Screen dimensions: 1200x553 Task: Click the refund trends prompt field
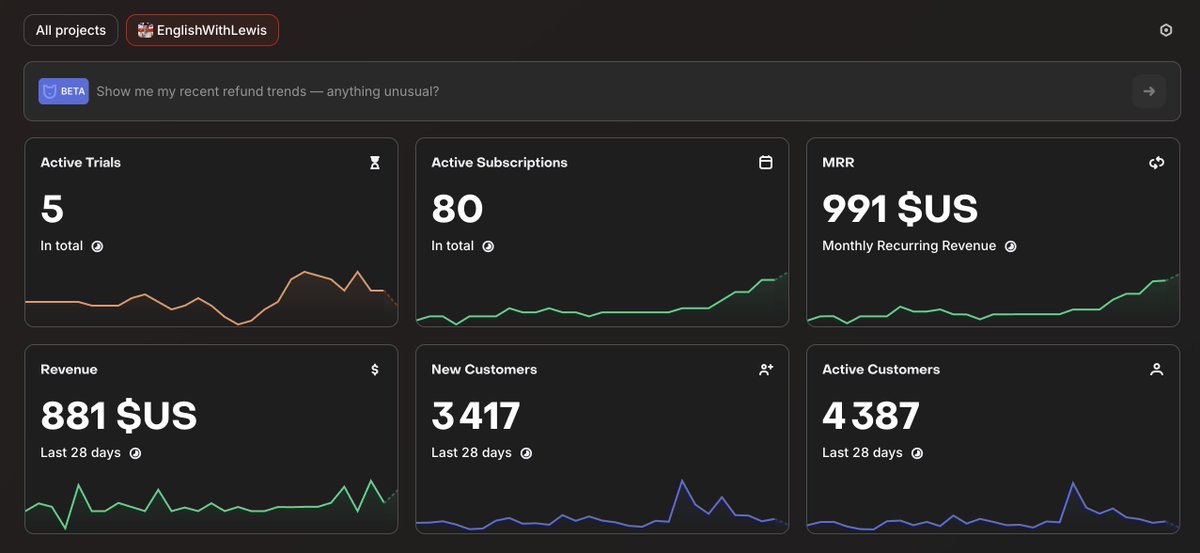tap(600, 91)
